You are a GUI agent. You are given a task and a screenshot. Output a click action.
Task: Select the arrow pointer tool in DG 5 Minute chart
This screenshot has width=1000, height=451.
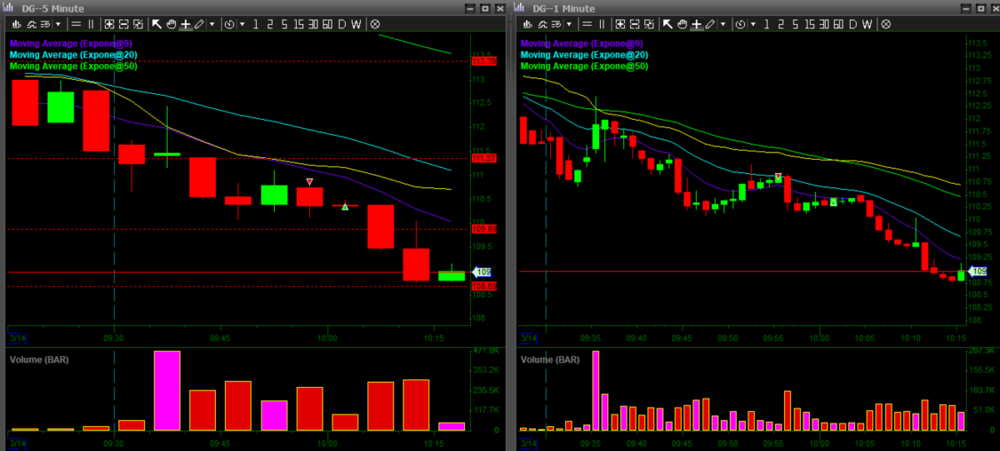click(157, 24)
